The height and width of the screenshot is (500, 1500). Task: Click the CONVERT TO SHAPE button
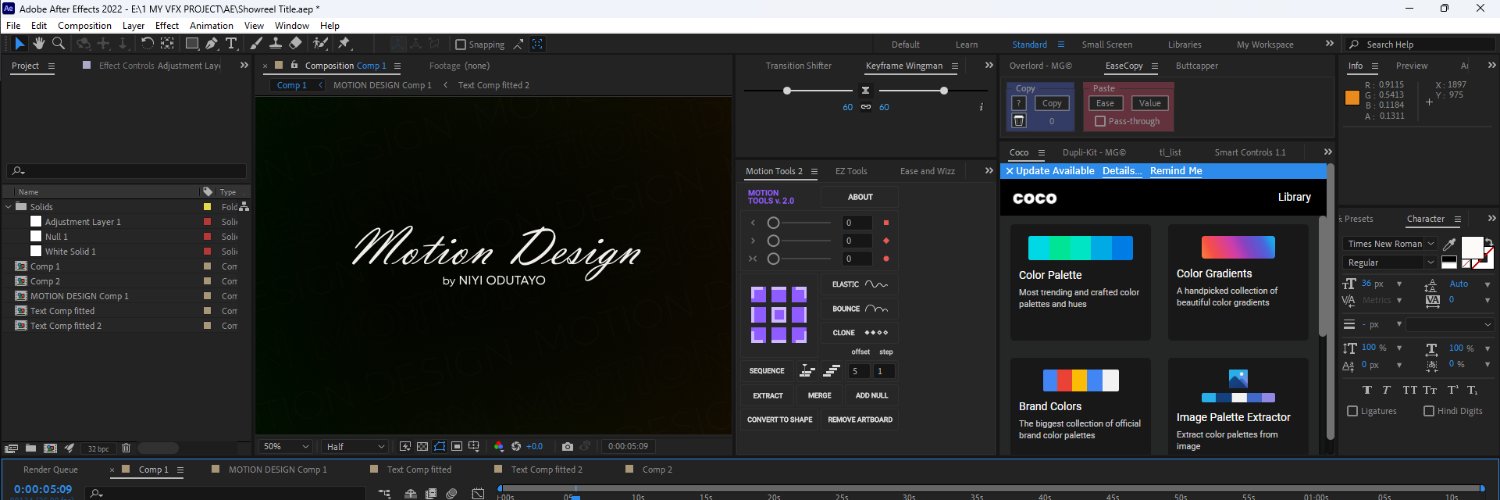[779, 420]
